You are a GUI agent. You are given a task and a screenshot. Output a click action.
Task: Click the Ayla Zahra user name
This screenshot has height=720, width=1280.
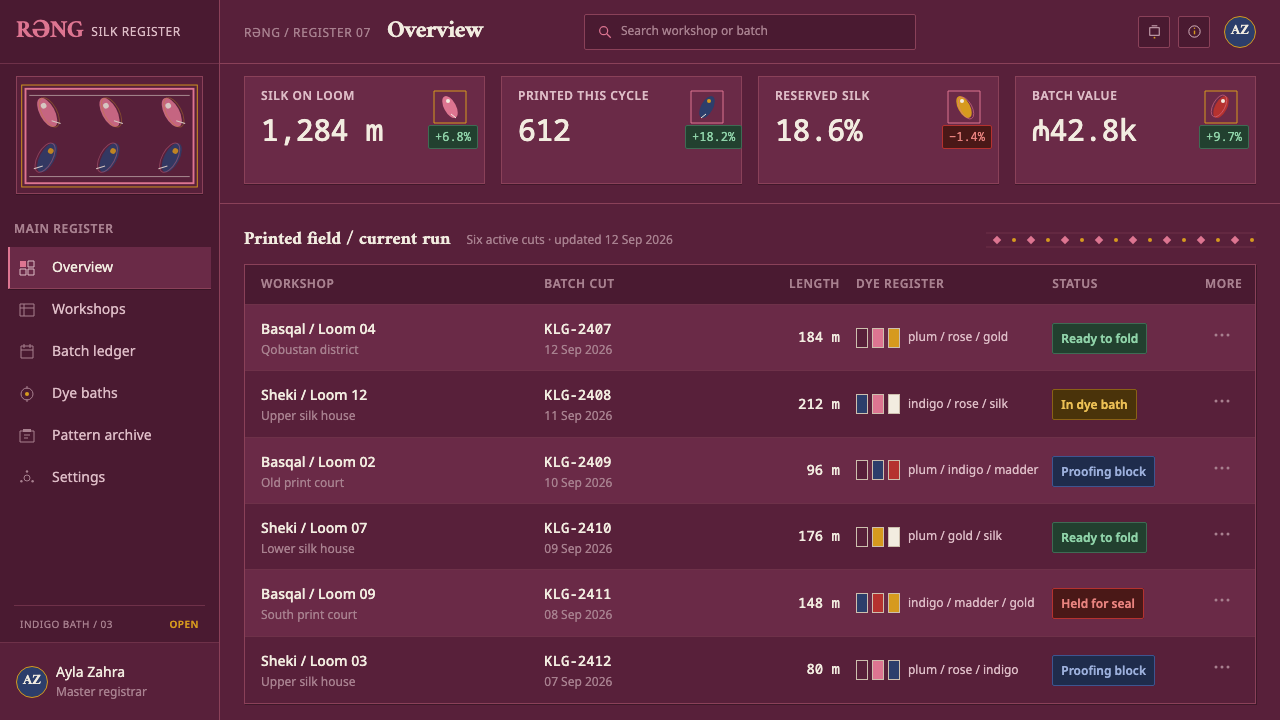90,672
